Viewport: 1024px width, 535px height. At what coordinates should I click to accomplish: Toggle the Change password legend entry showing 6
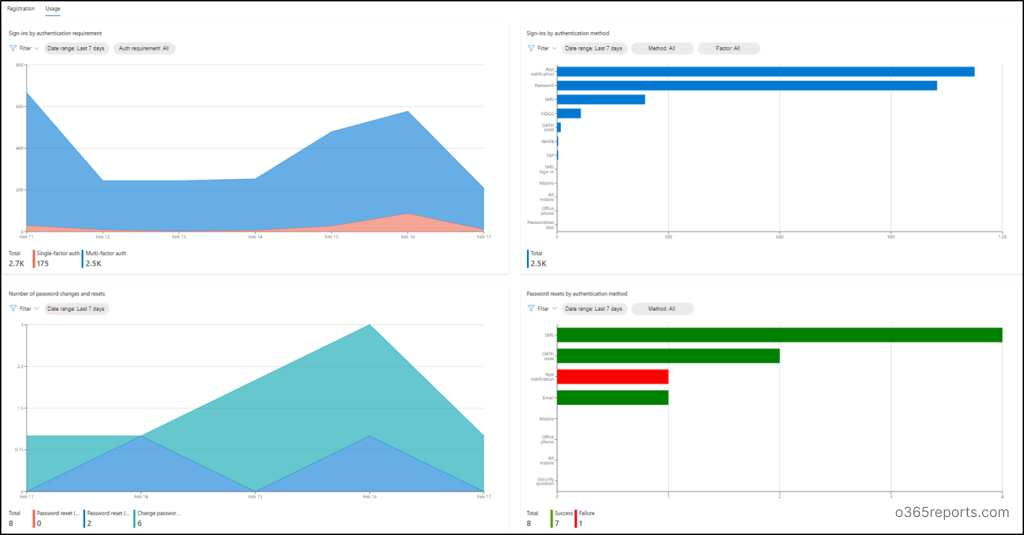(157, 519)
